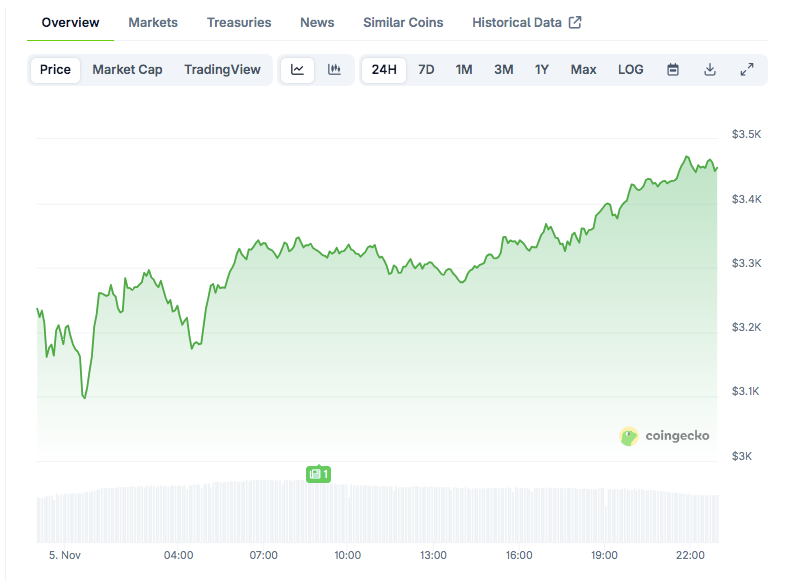
Task: Click the CoinGecko logo watermark
Action: 665,436
